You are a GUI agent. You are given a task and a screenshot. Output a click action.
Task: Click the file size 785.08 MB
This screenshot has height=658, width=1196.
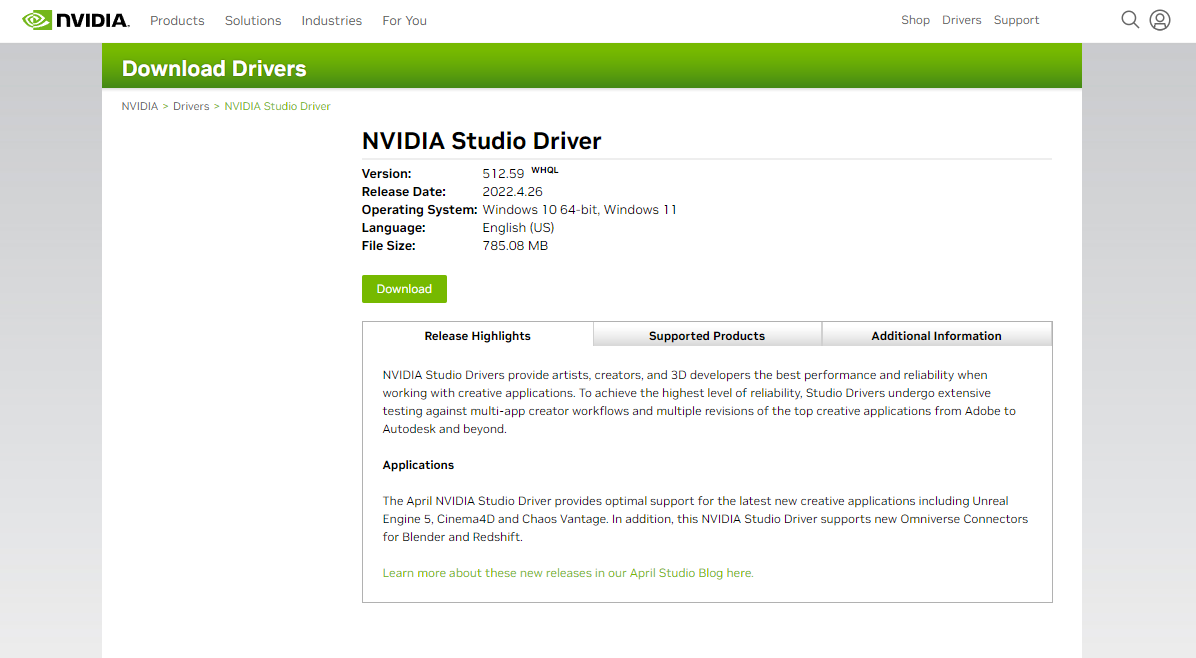pyautogui.click(x=515, y=246)
